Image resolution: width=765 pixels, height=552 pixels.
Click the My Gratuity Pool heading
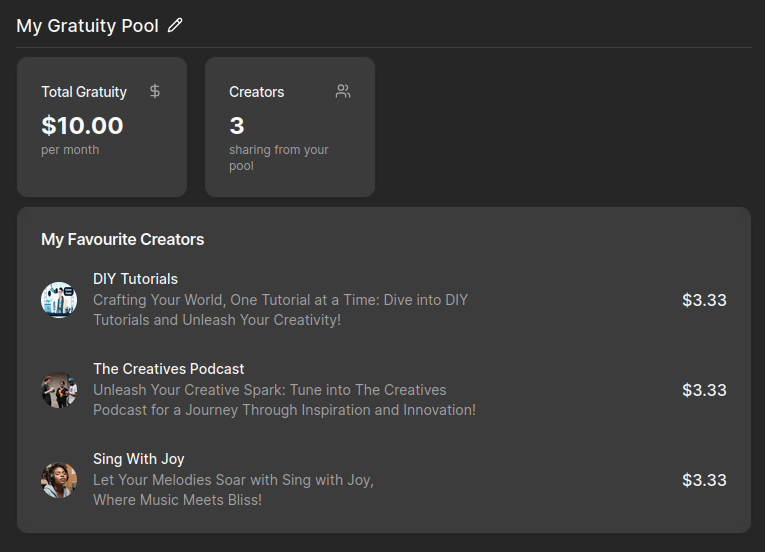tap(87, 26)
